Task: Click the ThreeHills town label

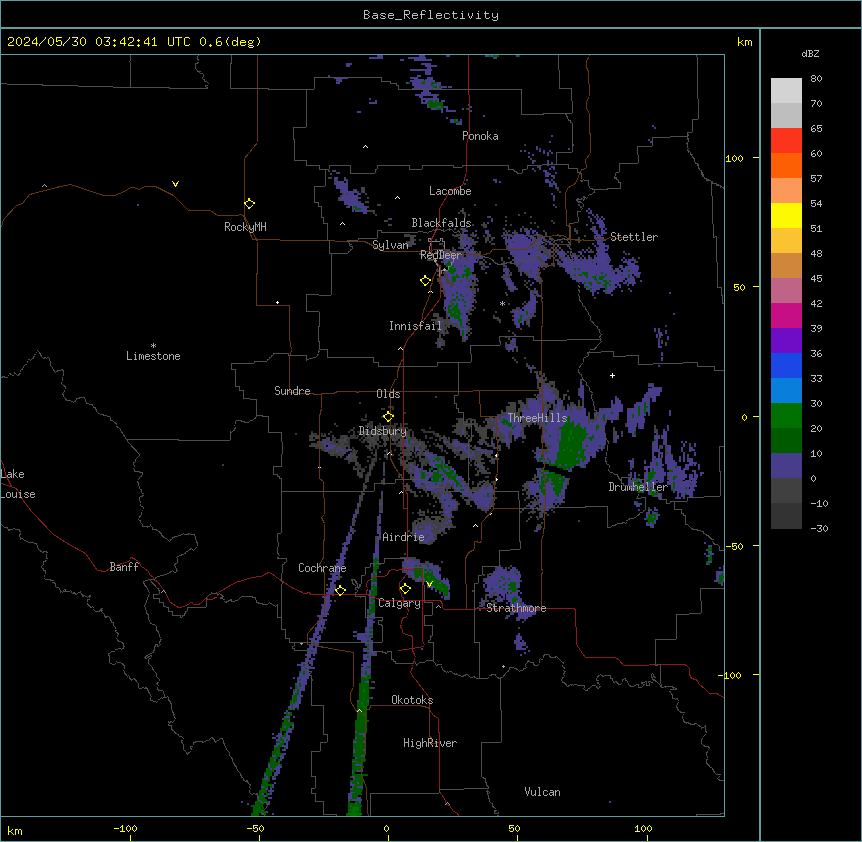Action: click(x=537, y=418)
